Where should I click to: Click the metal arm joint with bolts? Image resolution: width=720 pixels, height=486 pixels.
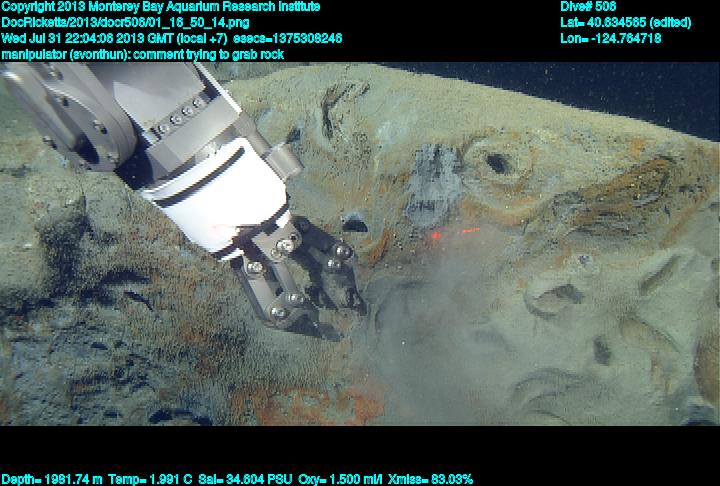click(95, 125)
